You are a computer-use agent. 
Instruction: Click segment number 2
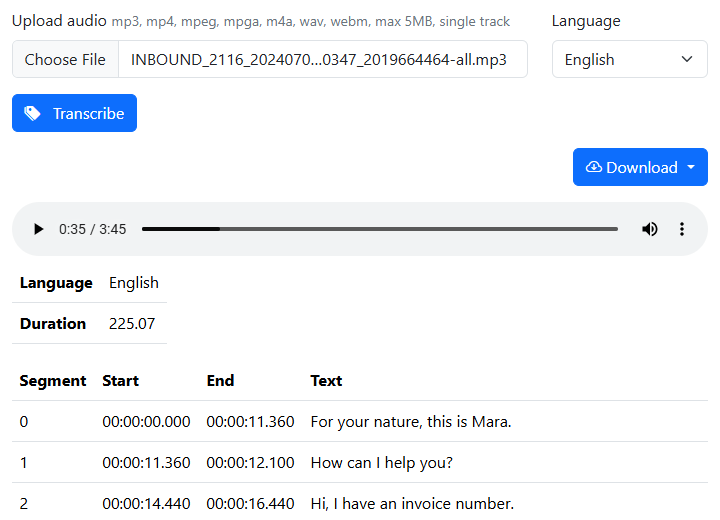[24, 503]
